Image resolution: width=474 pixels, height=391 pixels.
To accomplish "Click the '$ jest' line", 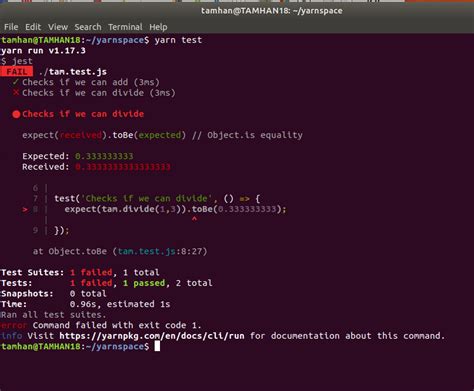I will point(17,61).
